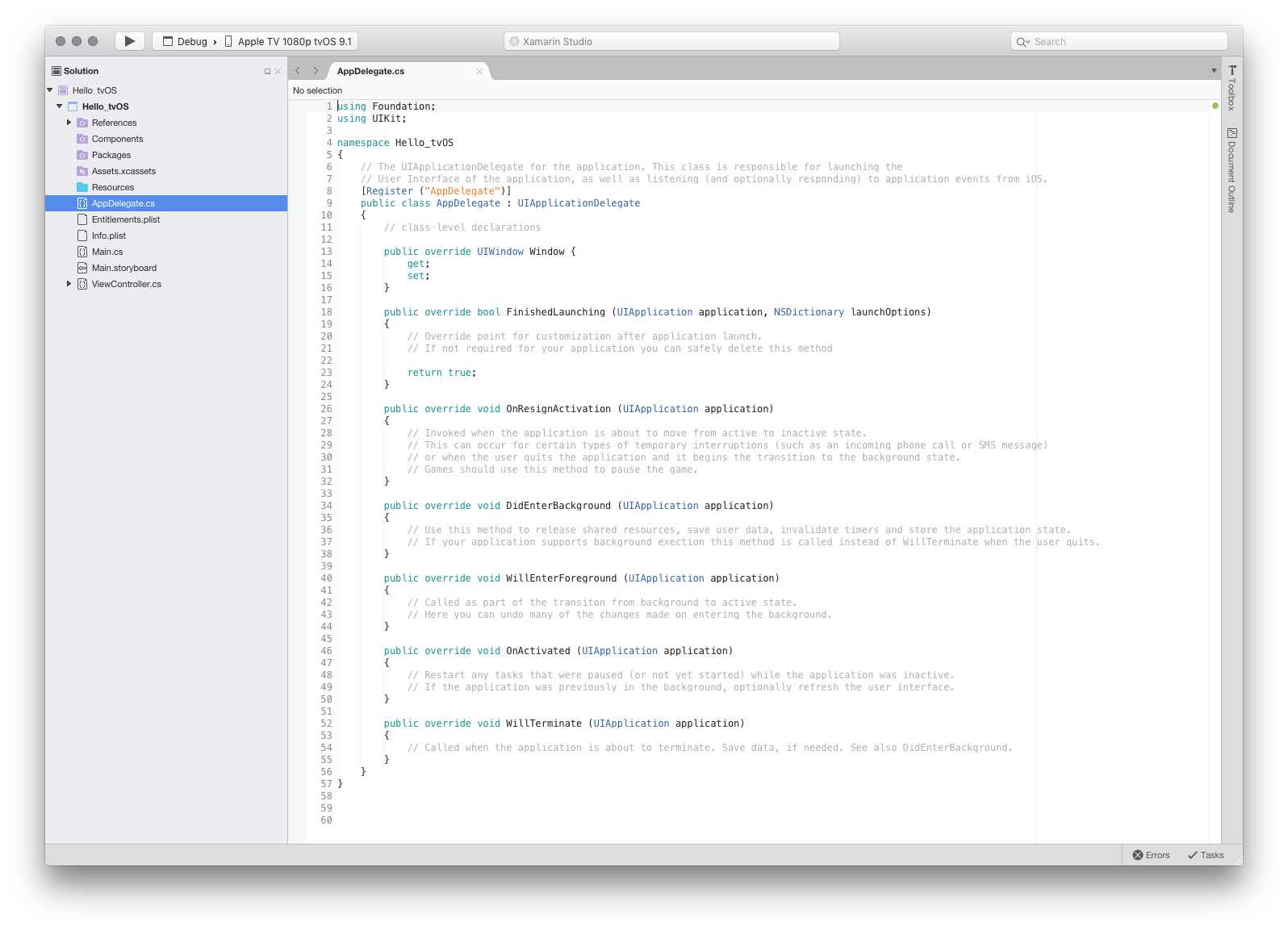The image size is (1288, 930).
Task: Select Assets.xcassets in the solution tree
Action: pos(123,171)
